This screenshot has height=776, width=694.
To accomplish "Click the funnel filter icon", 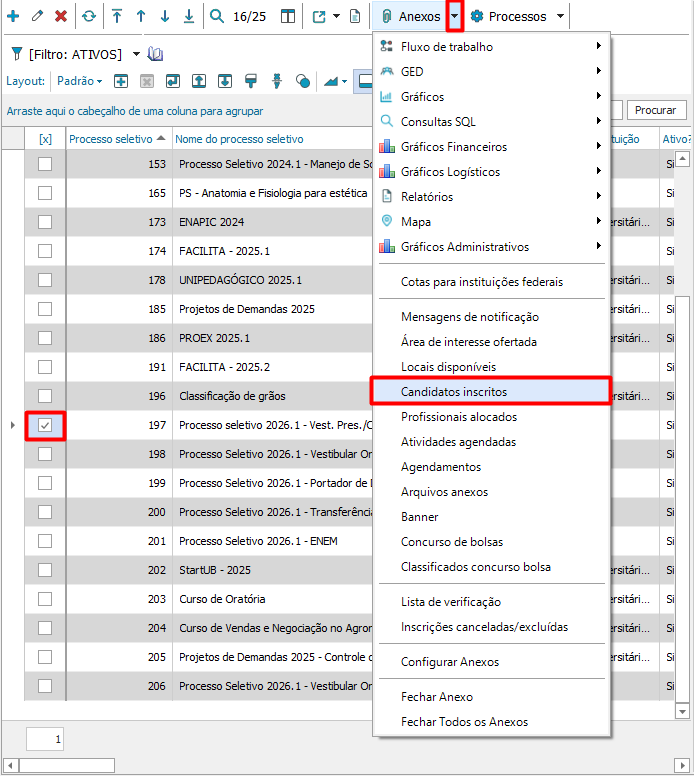I will pyautogui.click(x=16, y=54).
